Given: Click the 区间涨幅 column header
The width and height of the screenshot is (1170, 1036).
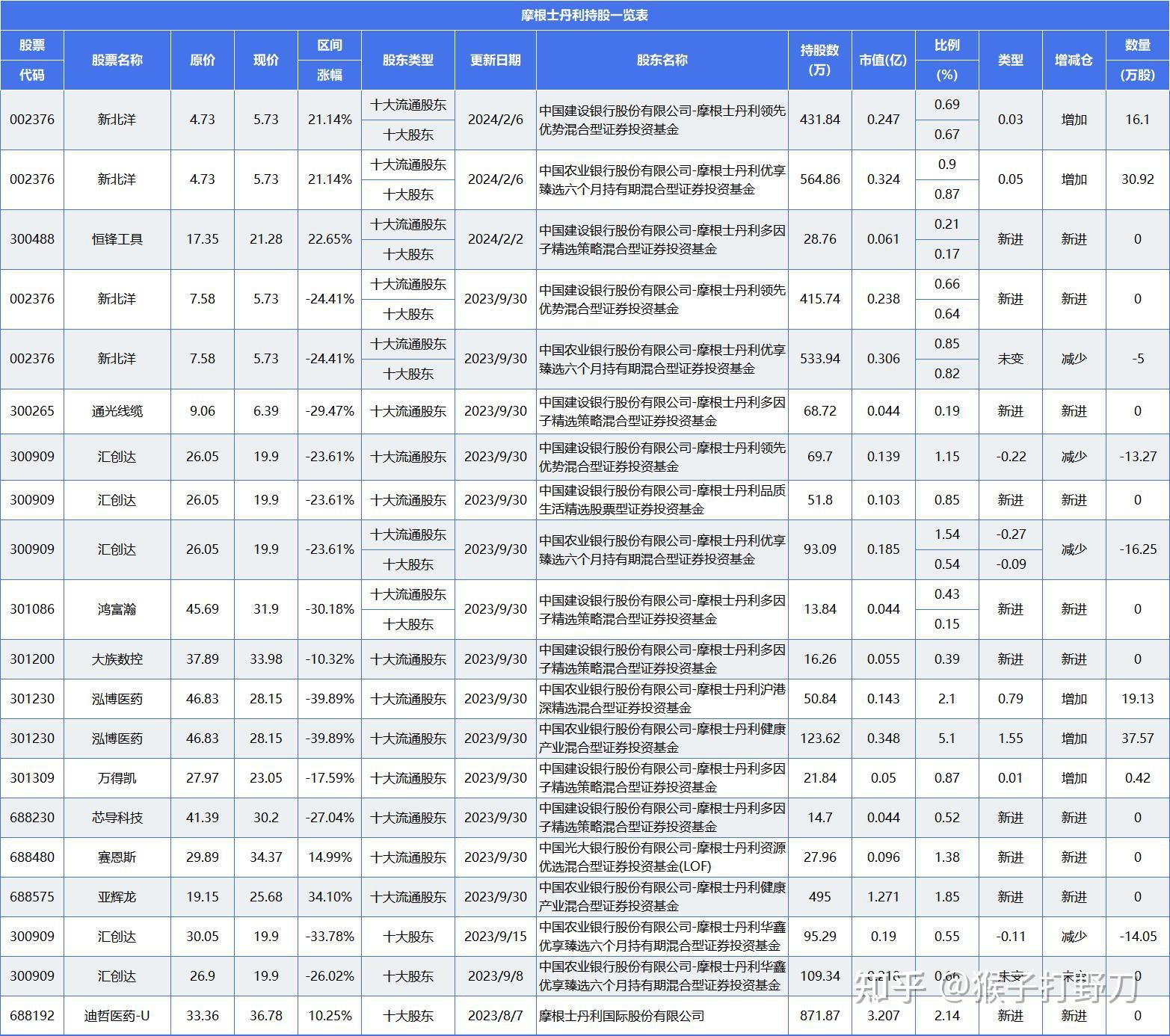Looking at the screenshot, I should tap(329, 60).
